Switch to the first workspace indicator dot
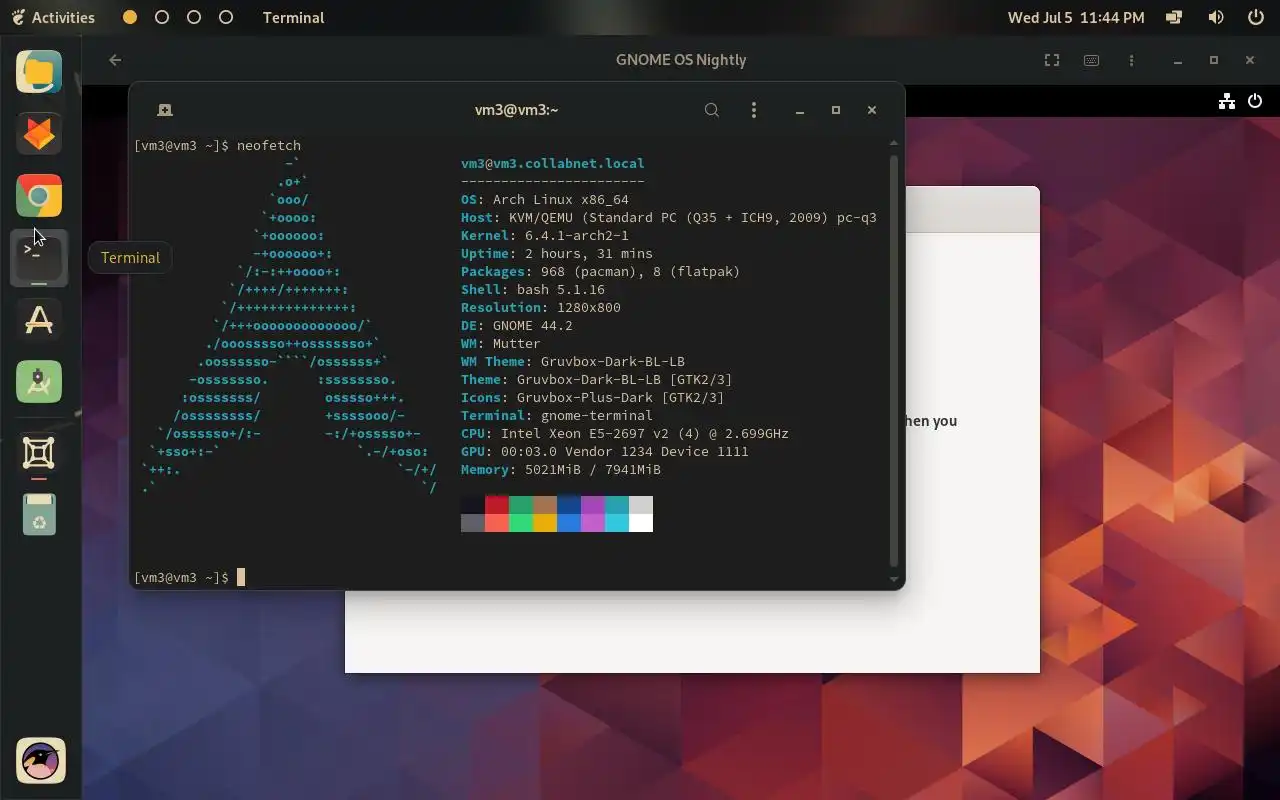 point(130,17)
